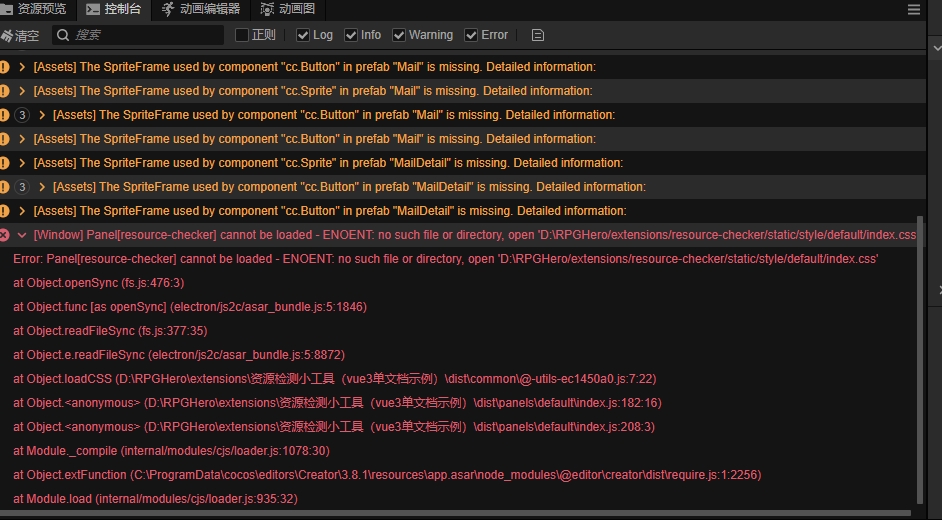Disable the Warning filter checkbox

tap(399, 35)
